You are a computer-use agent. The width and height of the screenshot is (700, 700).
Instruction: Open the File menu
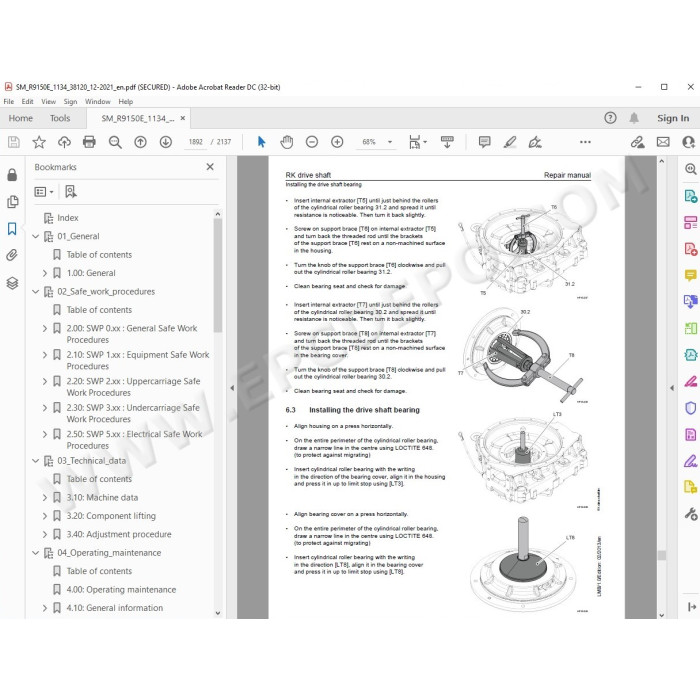(x=8, y=102)
